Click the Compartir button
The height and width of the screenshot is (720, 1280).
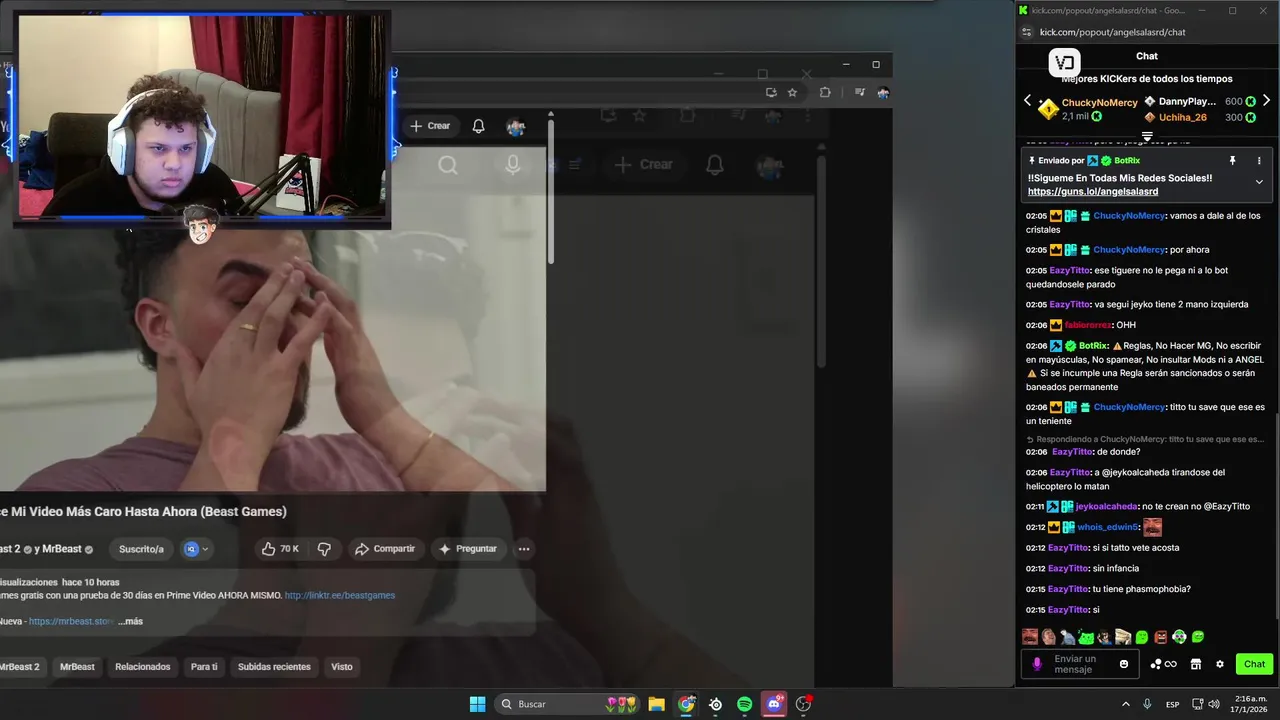pos(384,549)
